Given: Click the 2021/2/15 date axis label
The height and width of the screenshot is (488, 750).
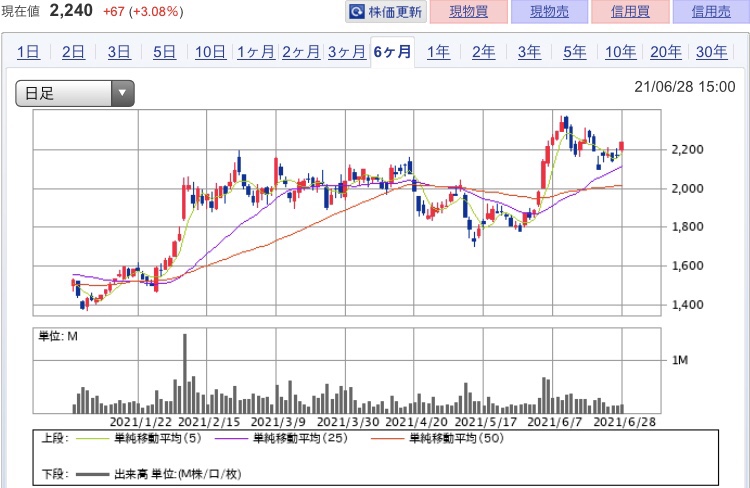Looking at the screenshot, I should pyautogui.click(x=209, y=422).
